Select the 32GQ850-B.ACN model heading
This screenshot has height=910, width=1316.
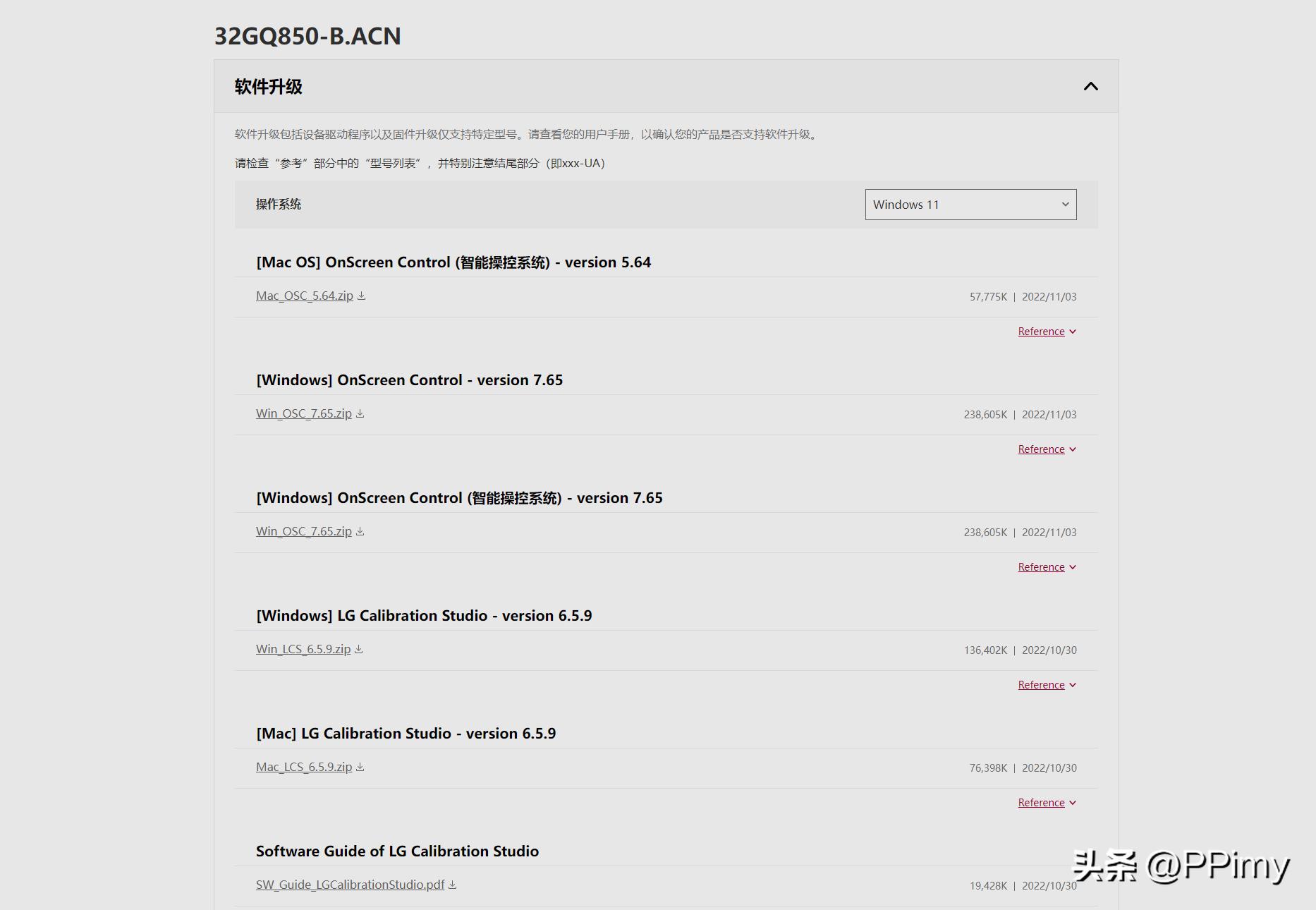coord(307,36)
